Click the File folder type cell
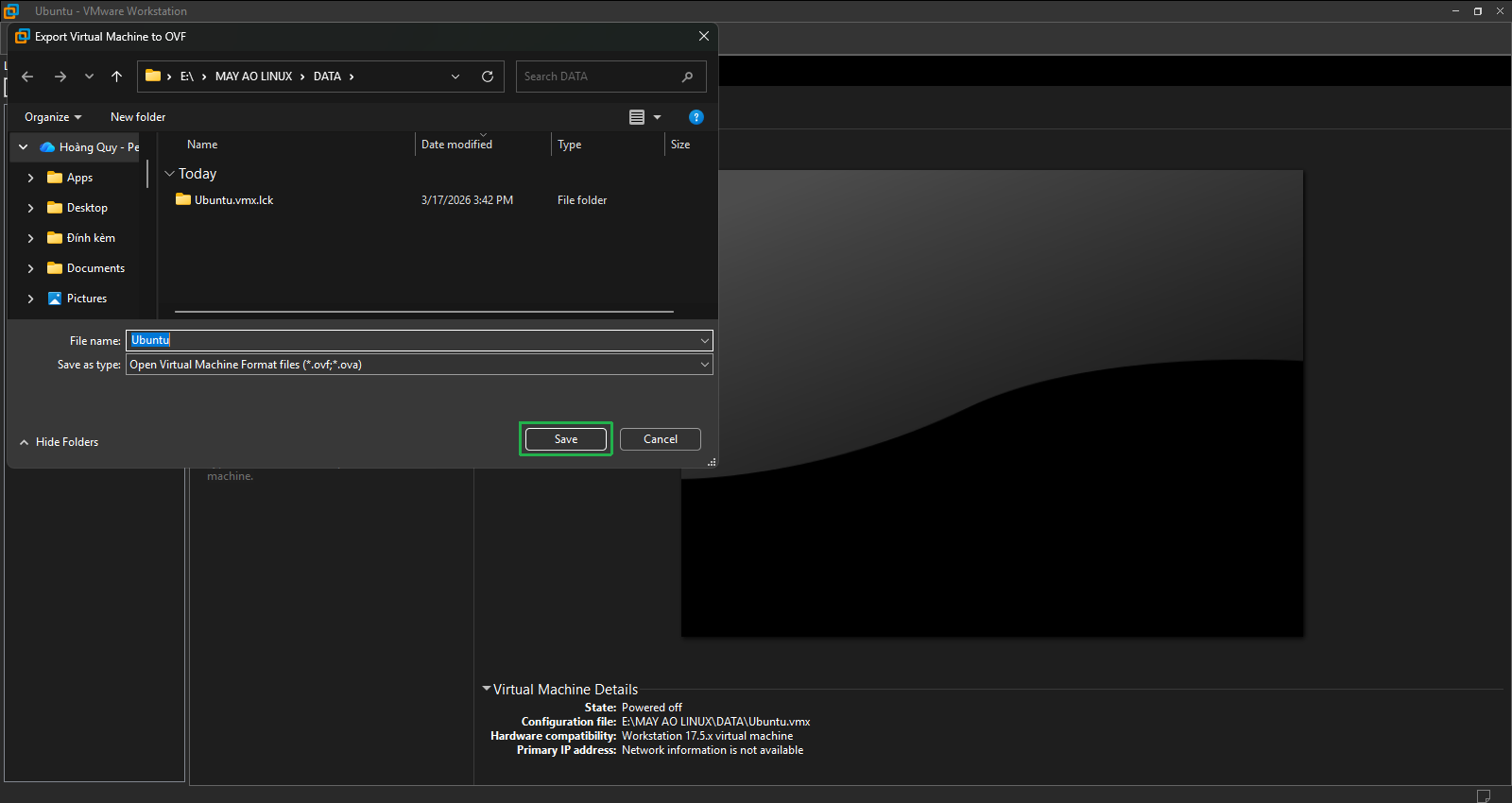 [582, 200]
